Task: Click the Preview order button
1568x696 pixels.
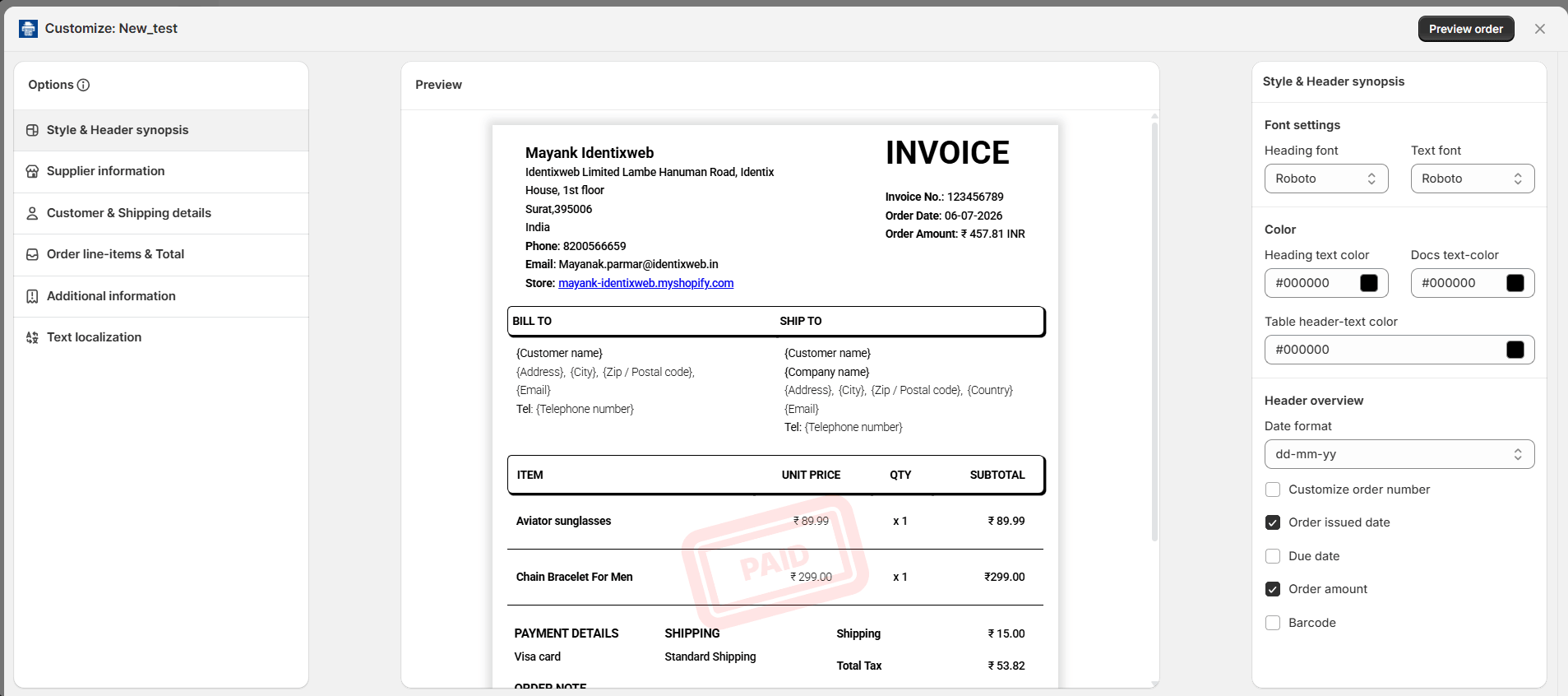Action: tap(1466, 29)
